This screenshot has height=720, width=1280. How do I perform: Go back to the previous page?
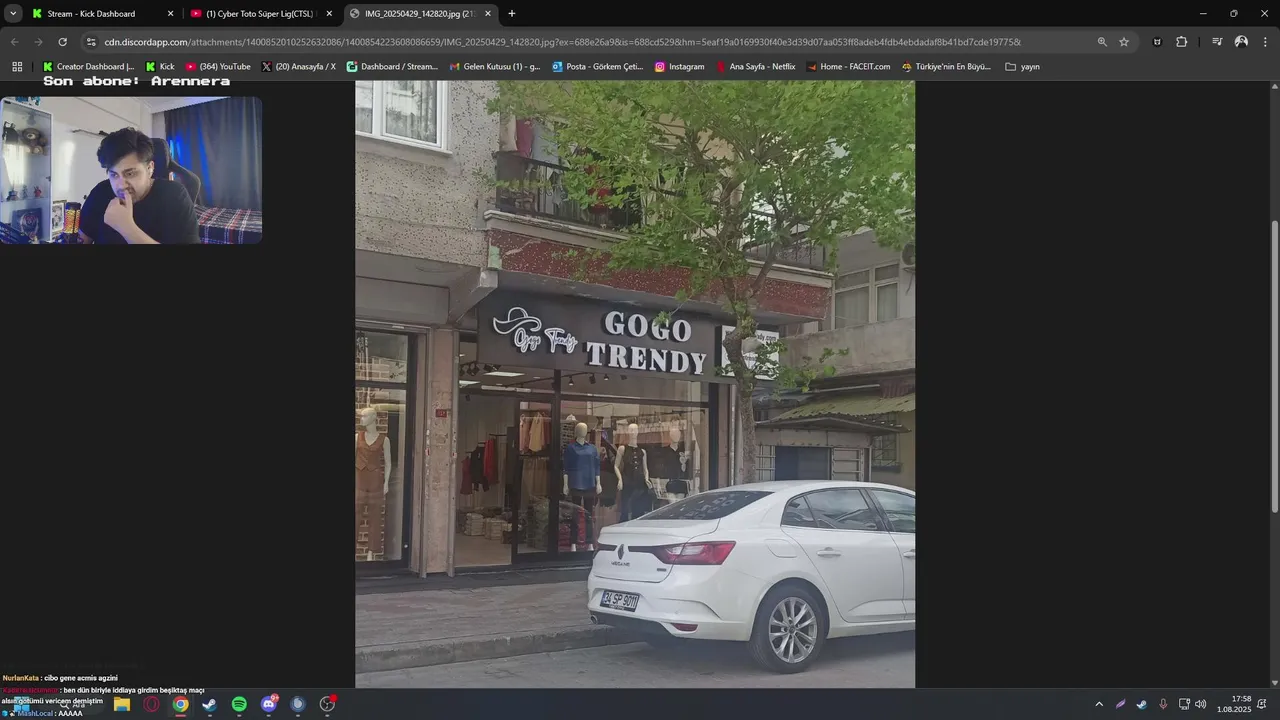pos(14,42)
